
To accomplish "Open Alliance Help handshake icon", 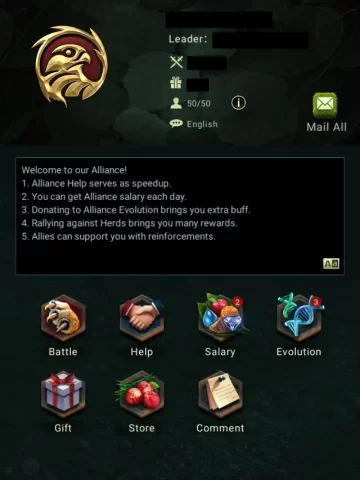I will pyautogui.click(x=142, y=319).
